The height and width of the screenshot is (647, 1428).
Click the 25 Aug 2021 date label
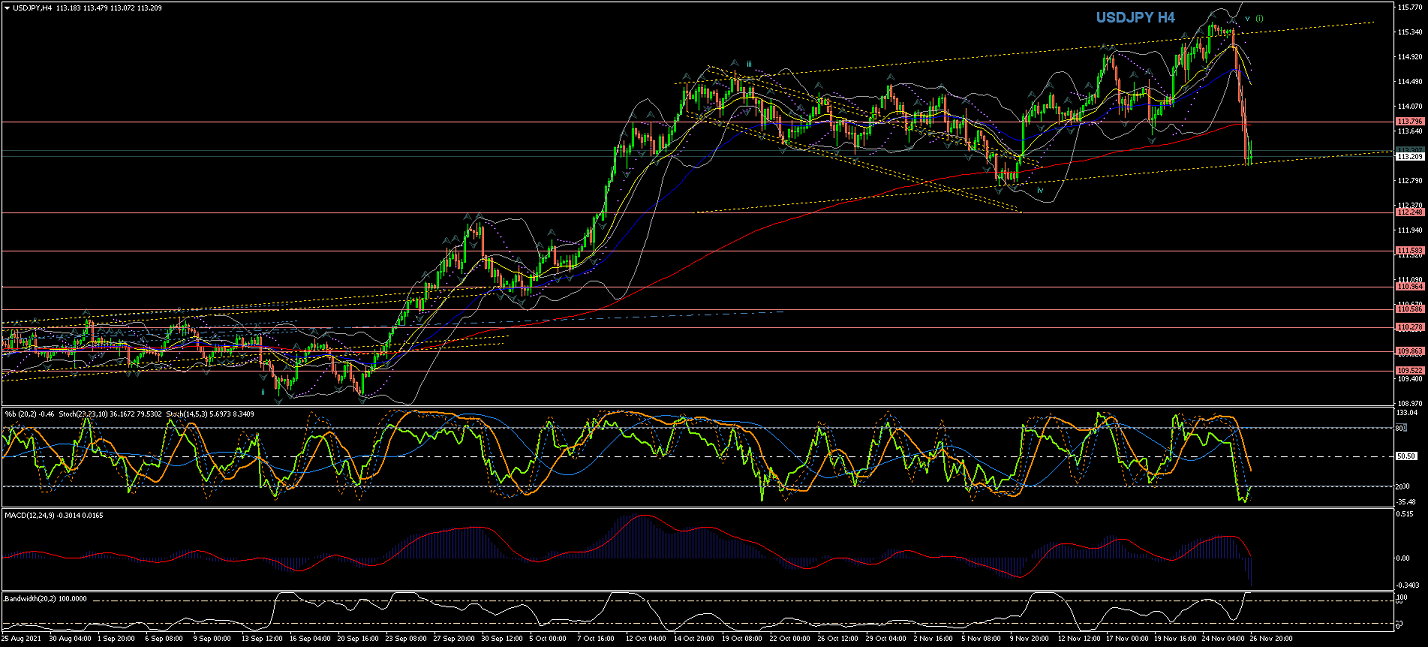click(19, 637)
